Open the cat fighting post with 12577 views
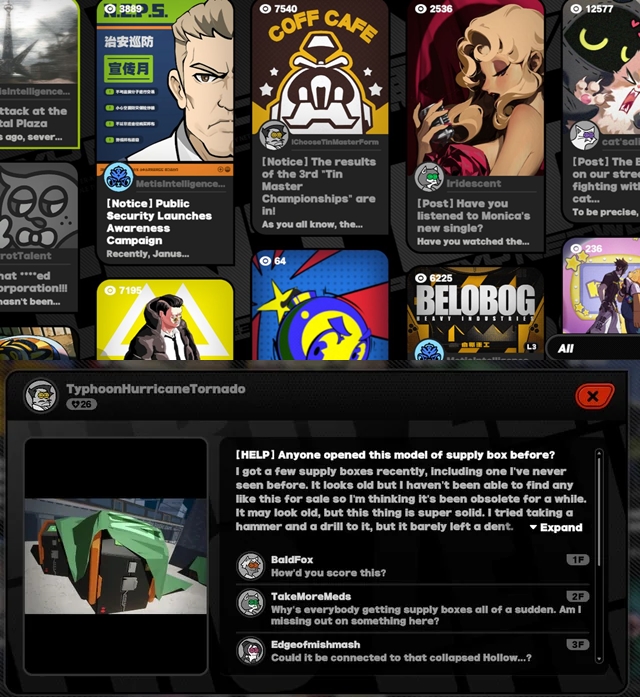The image size is (640, 697). click(x=601, y=110)
